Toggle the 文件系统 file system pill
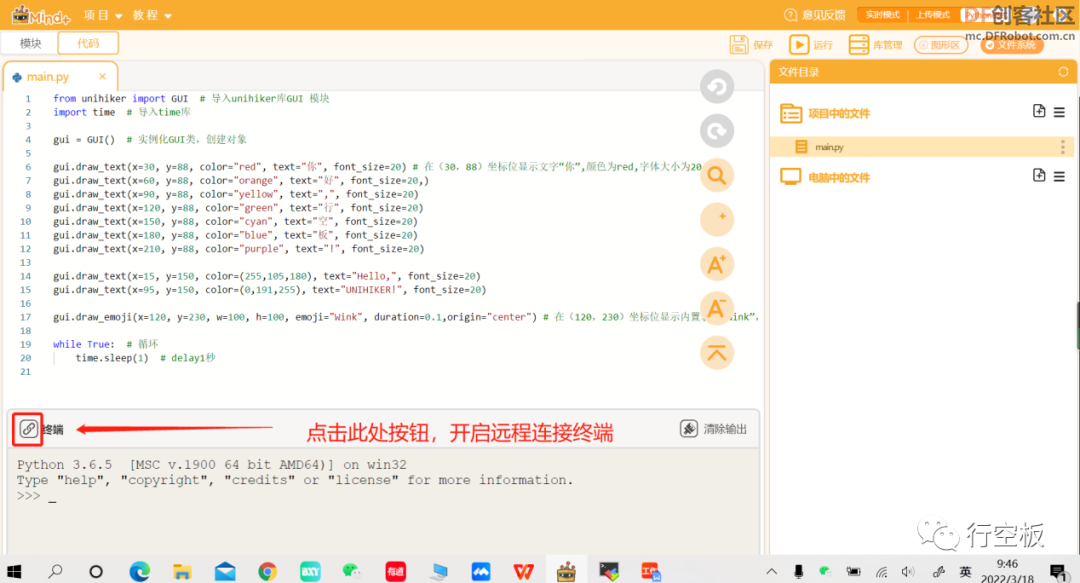The width and height of the screenshot is (1080, 583). 1012,45
